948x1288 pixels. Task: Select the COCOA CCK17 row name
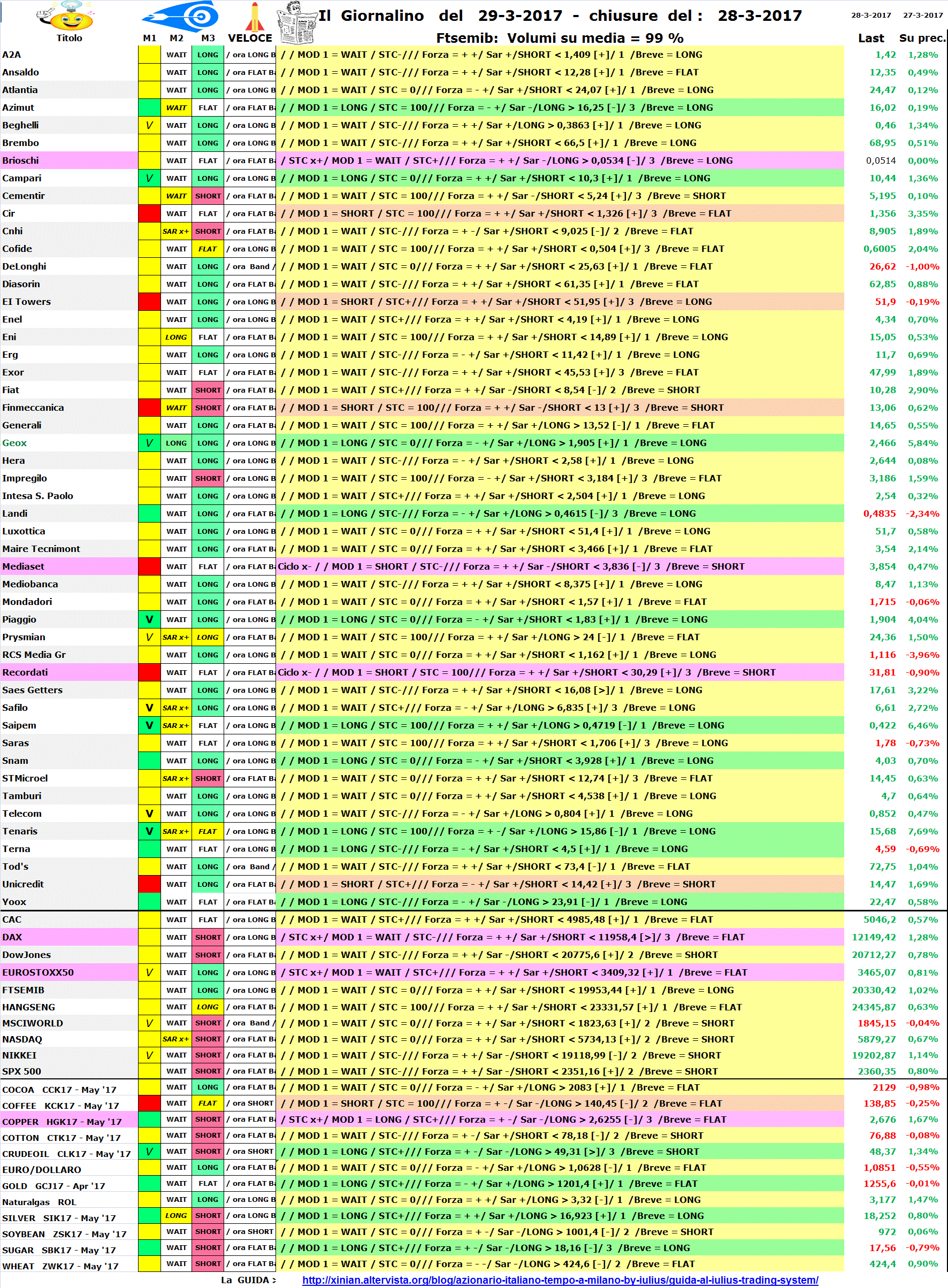(x=59, y=1090)
